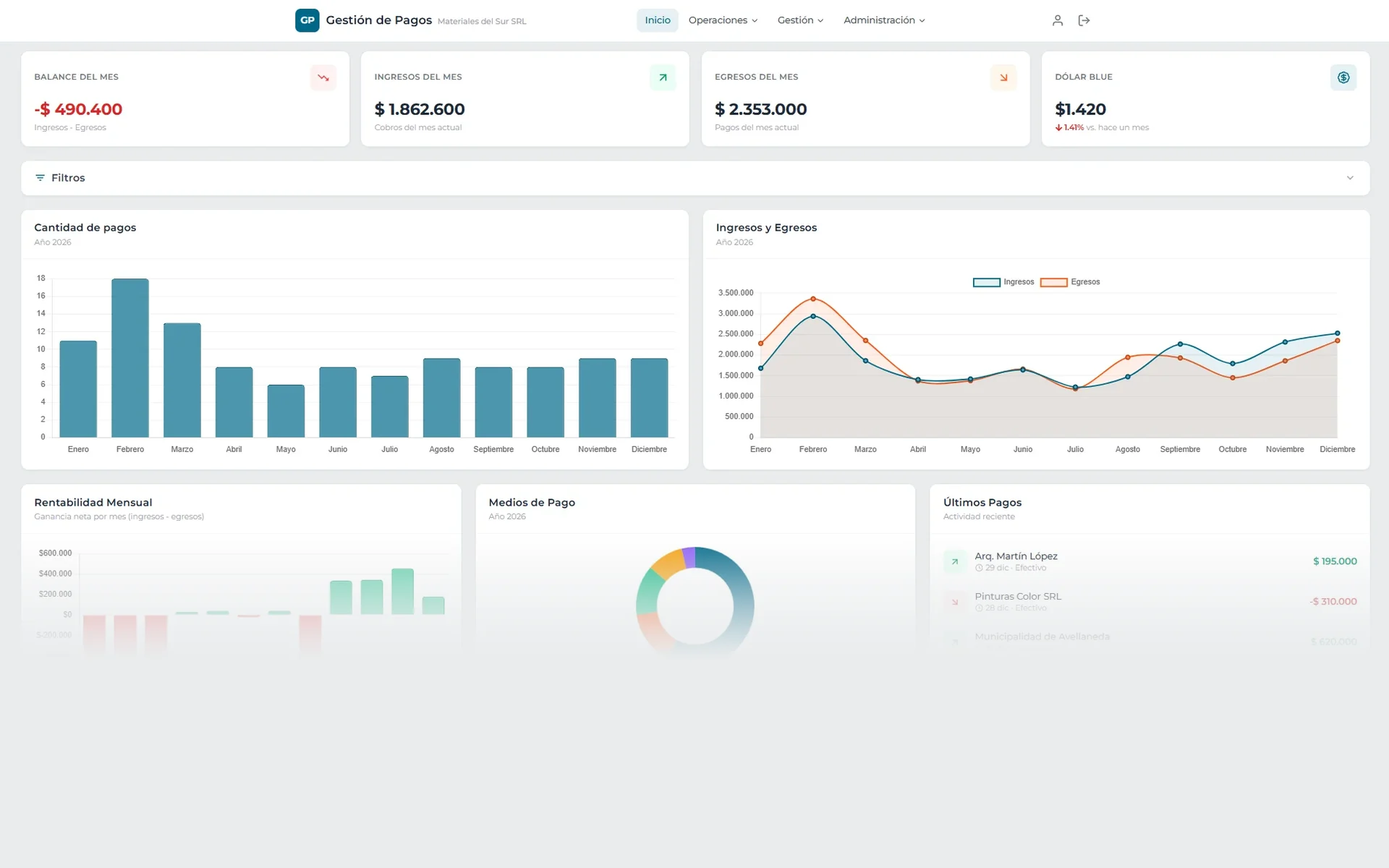Screen dimensions: 1389x868
Task: Click the Febrero bar in Cantidad de pagos
Action: (130, 358)
